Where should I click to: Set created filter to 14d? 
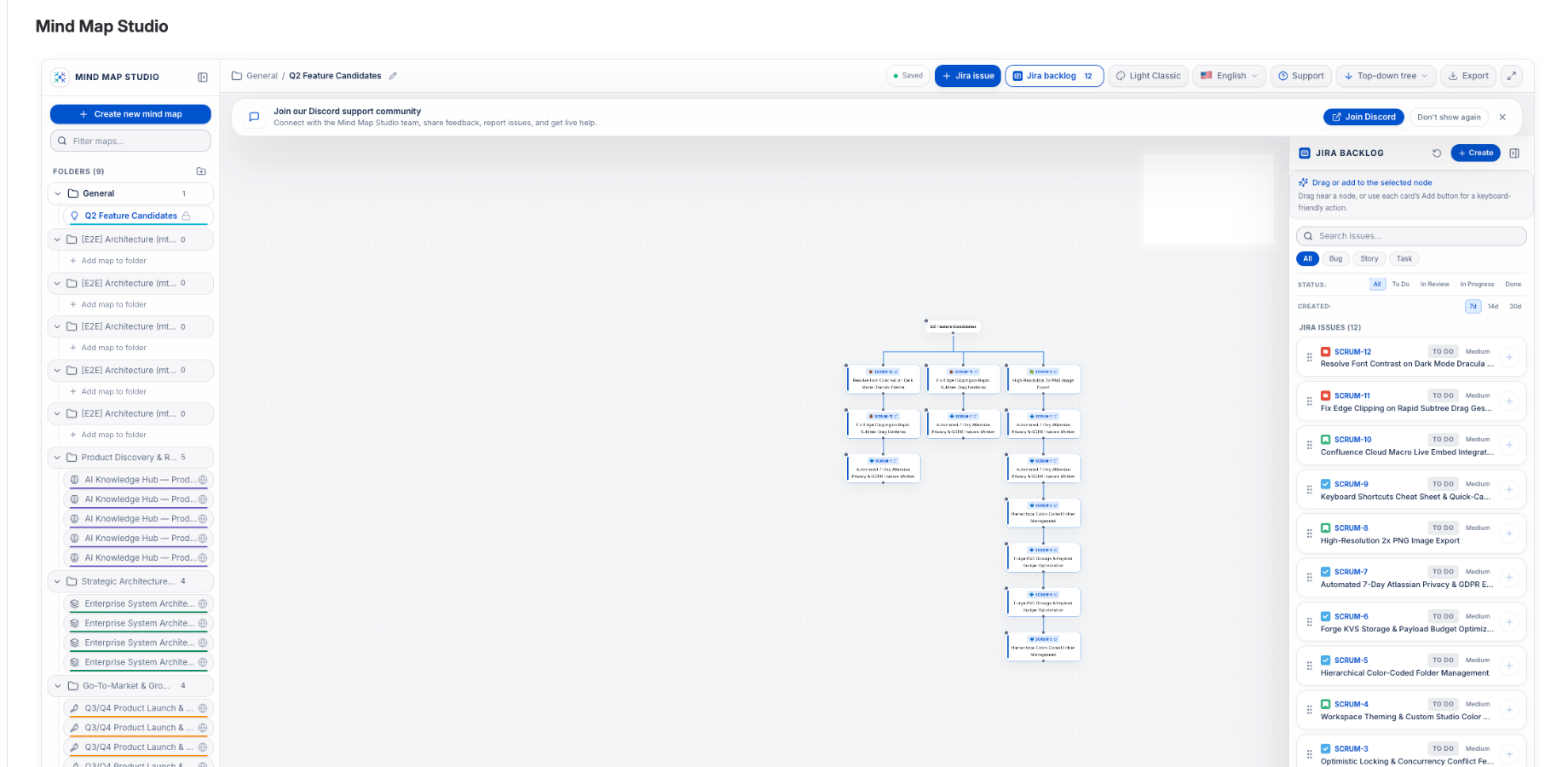point(1493,306)
